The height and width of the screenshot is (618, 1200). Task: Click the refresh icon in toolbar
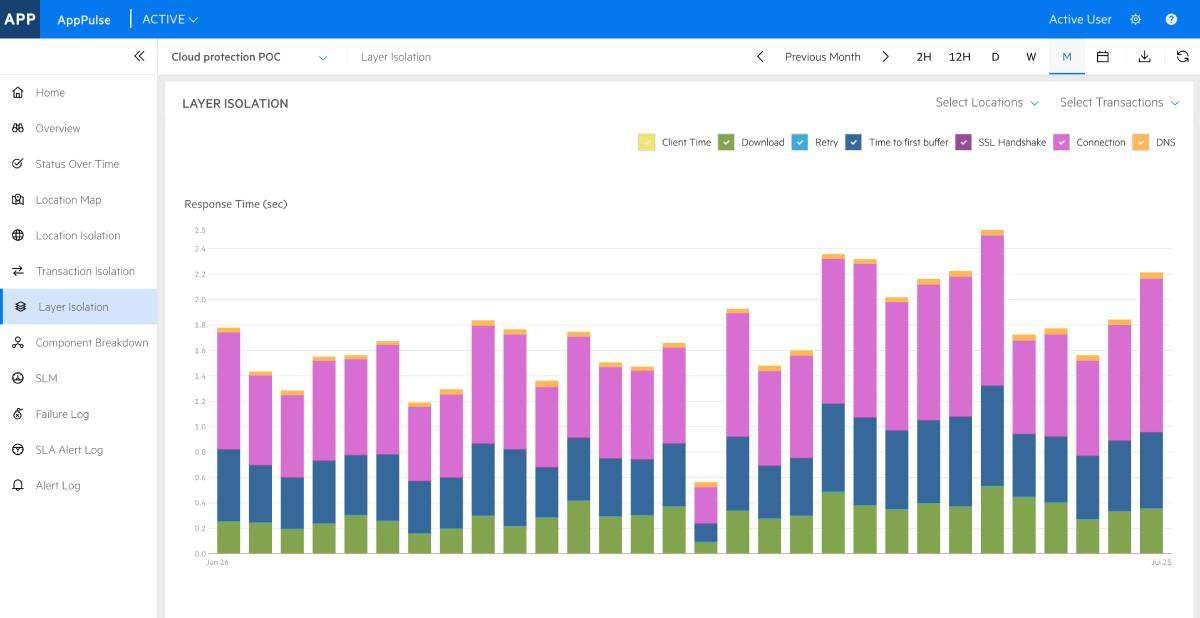pos(1182,57)
